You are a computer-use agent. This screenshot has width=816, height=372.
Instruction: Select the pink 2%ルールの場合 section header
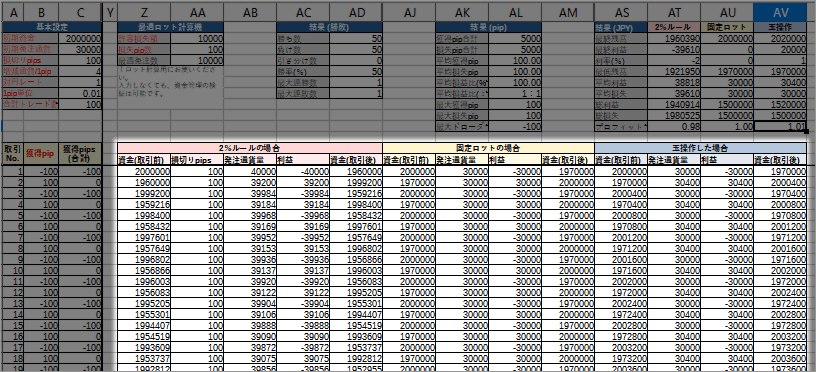click(x=250, y=148)
